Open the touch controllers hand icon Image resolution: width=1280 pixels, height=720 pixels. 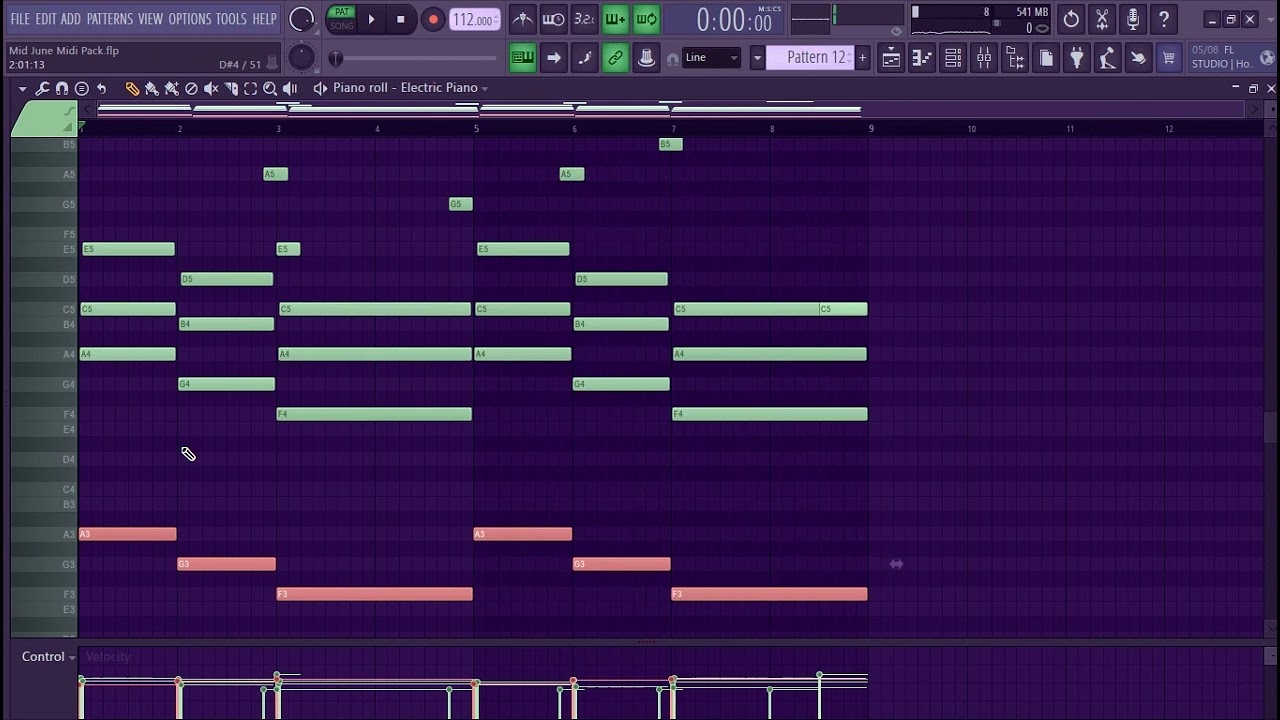[x=1138, y=58]
